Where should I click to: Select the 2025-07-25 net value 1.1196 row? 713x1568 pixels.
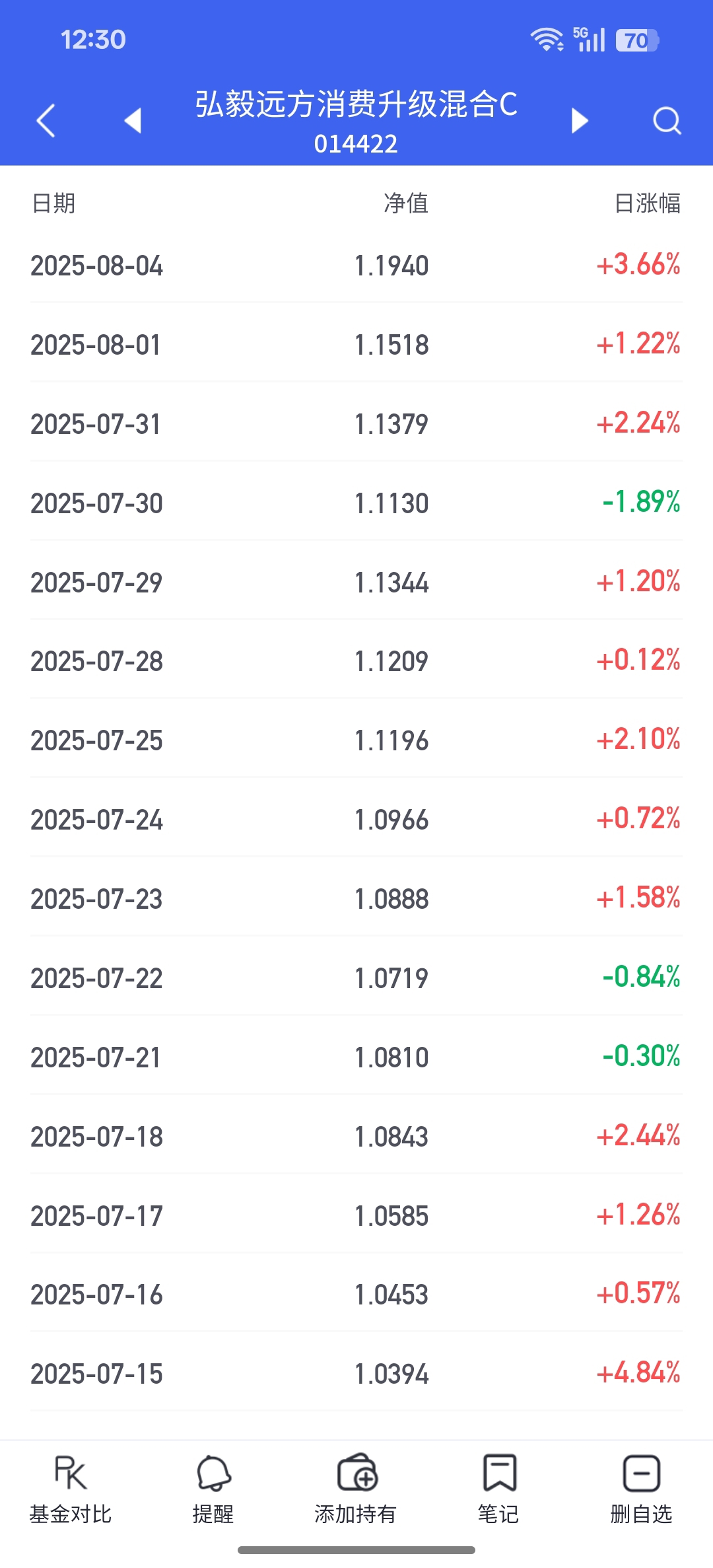(x=356, y=740)
